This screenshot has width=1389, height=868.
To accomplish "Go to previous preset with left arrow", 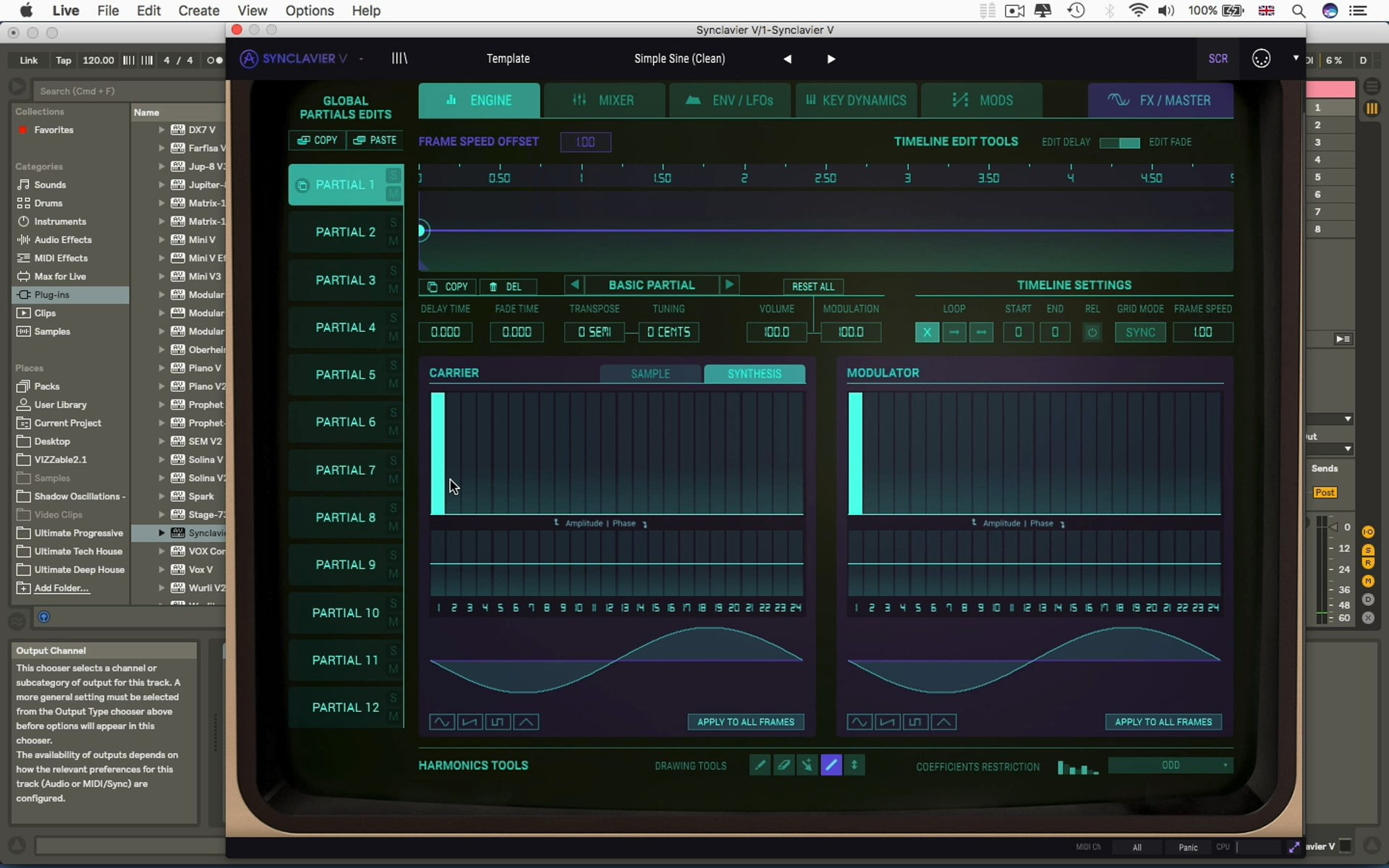I will pos(787,59).
